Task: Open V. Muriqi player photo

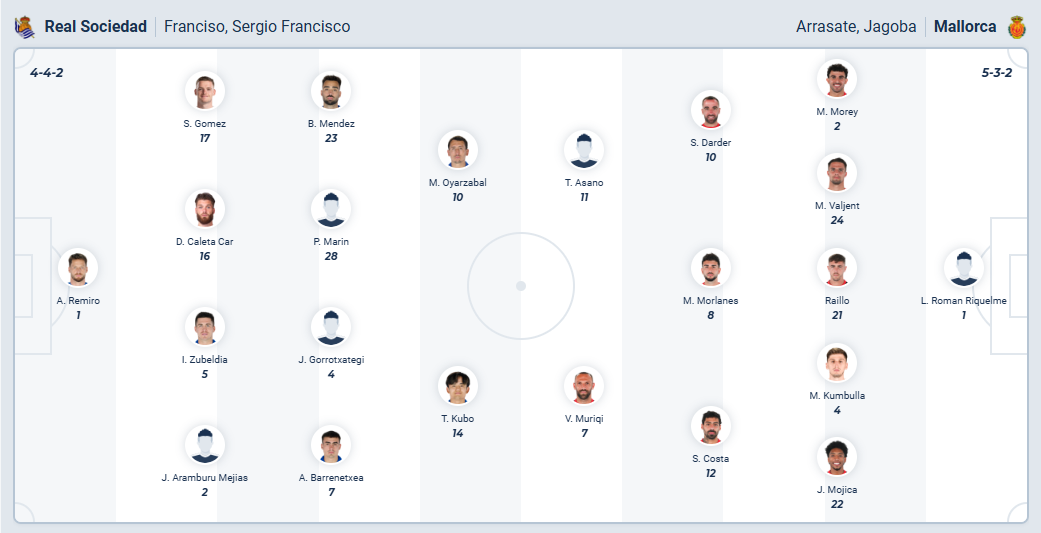Action: (584, 387)
